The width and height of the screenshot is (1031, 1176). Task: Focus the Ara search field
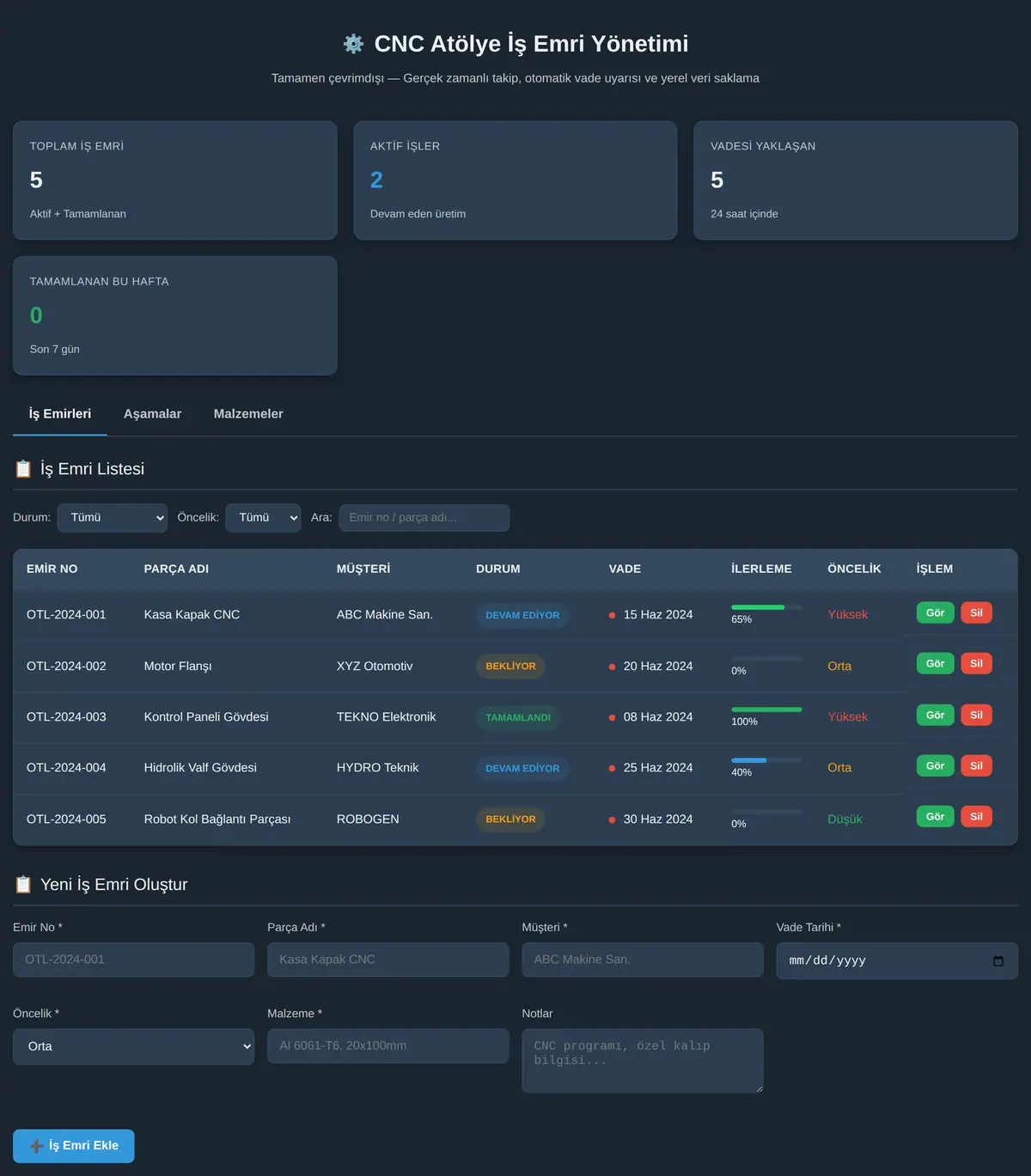pos(424,518)
